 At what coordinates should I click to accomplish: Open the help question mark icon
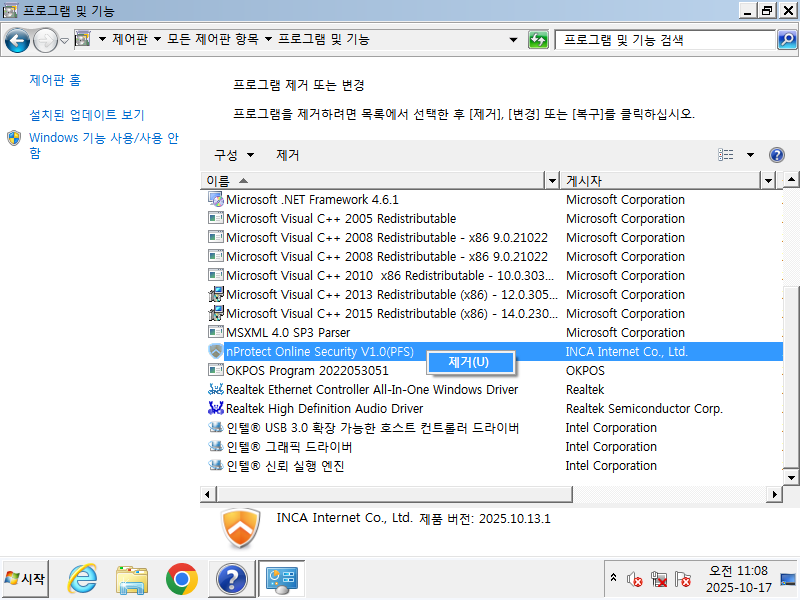pyautogui.click(x=777, y=155)
